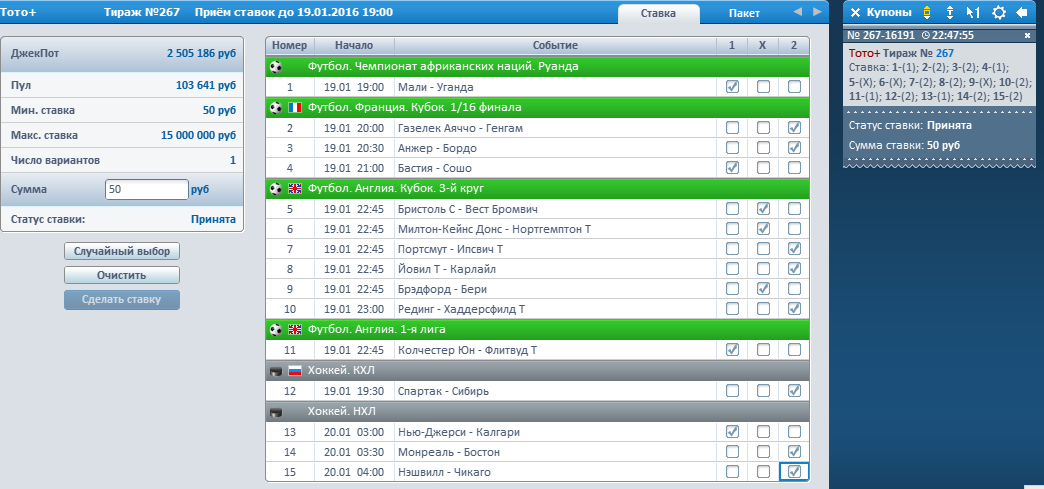Click the previous tab left triangle arrow
This screenshot has width=1044, height=489.
(798, 12)
